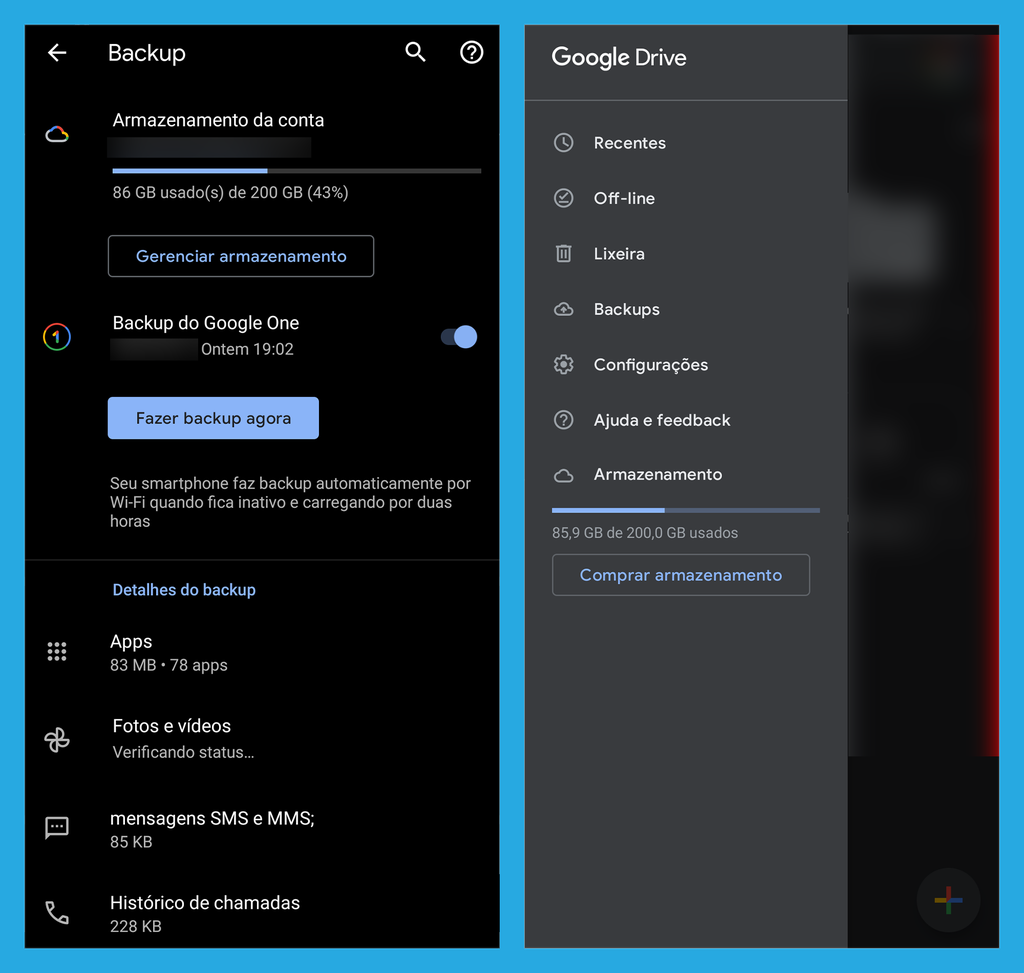Open Fotos e vídeos backup row

[x=262, y=739]
